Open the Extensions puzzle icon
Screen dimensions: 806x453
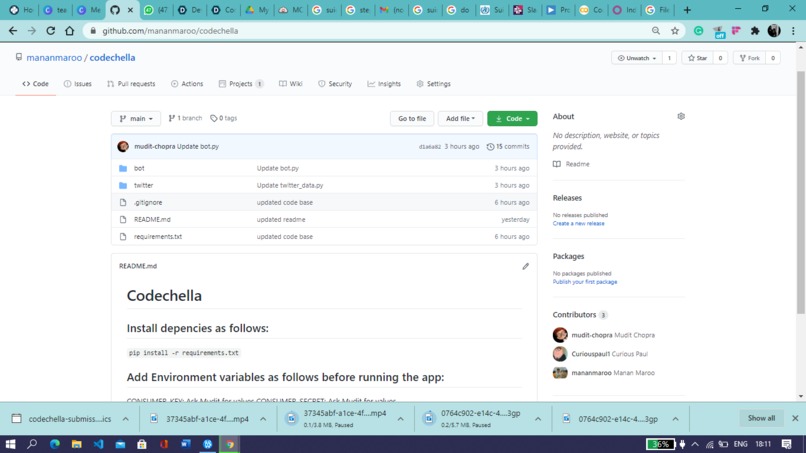click(755, 31)
